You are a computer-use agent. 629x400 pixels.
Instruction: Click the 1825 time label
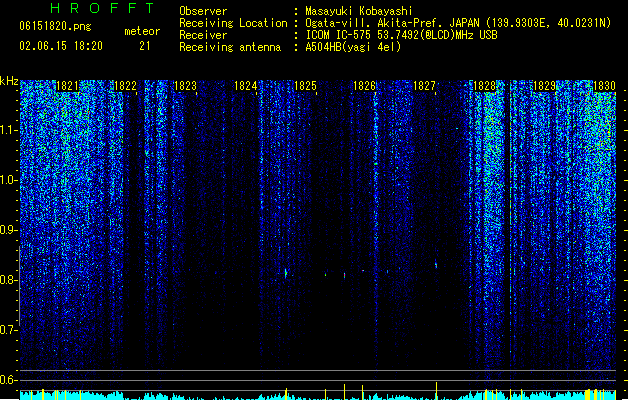(305, 86)
